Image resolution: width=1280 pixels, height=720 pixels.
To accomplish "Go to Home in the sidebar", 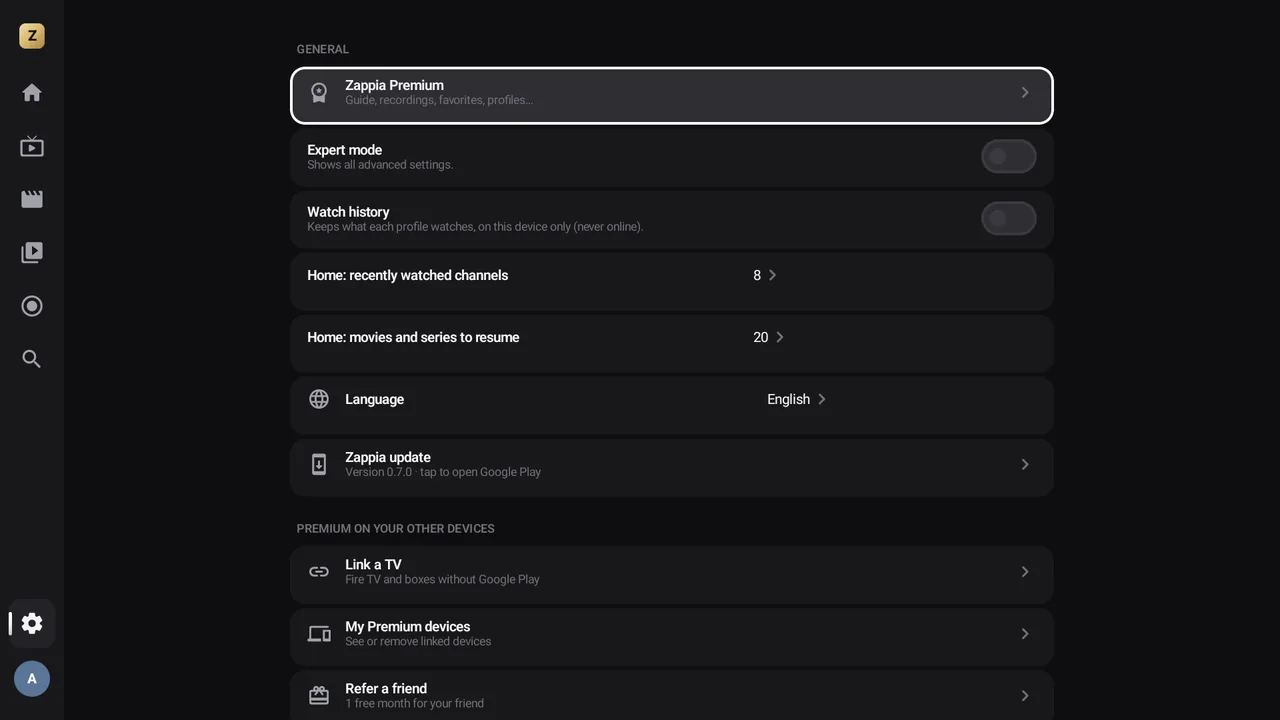I will point(32,93).
